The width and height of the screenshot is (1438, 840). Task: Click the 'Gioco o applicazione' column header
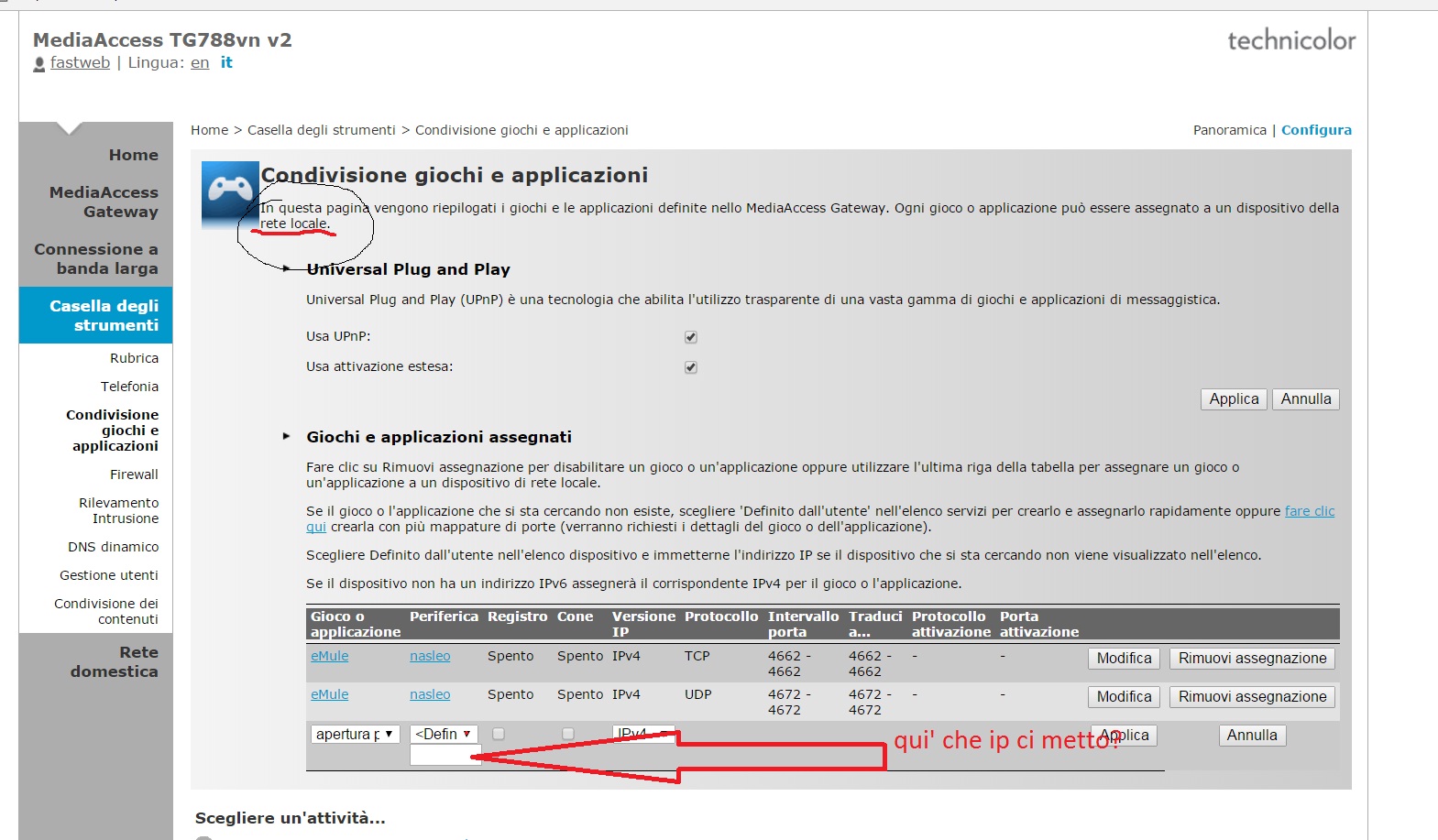point(356,624)
